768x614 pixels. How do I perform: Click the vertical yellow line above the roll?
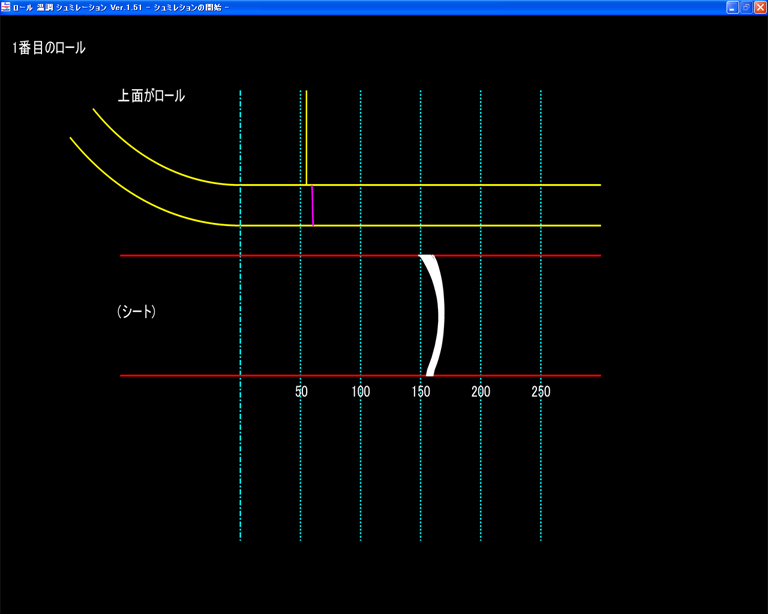pyautogui.click(x=306, y=138)
